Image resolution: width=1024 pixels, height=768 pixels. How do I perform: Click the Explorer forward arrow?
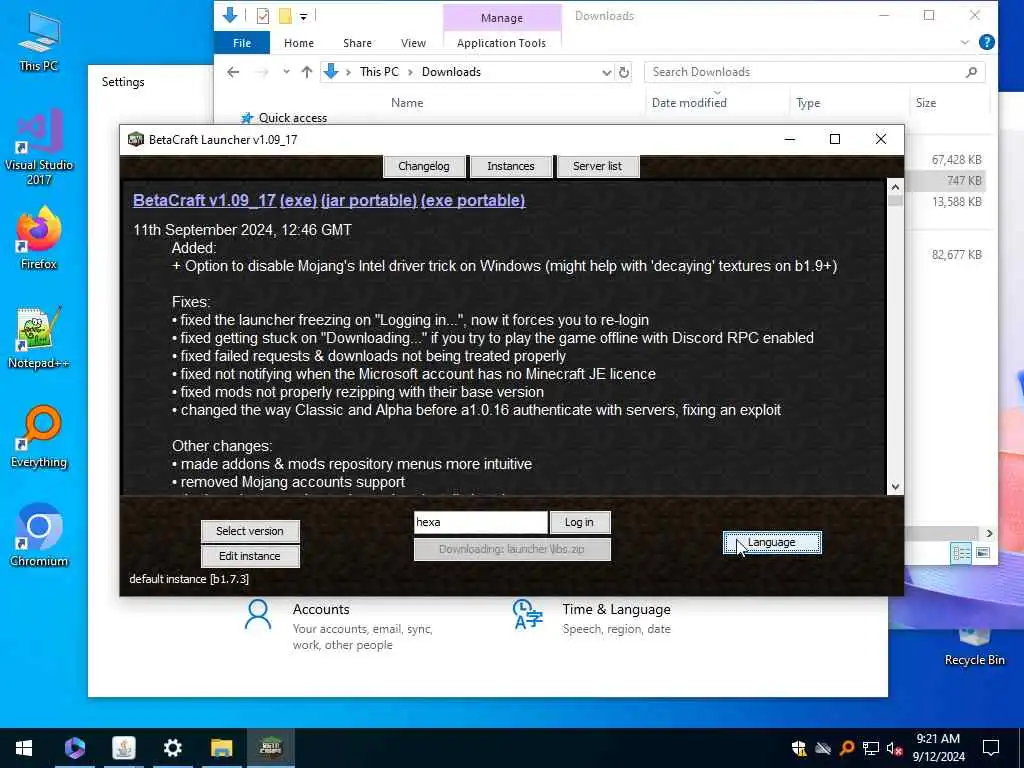coord(263,72)
